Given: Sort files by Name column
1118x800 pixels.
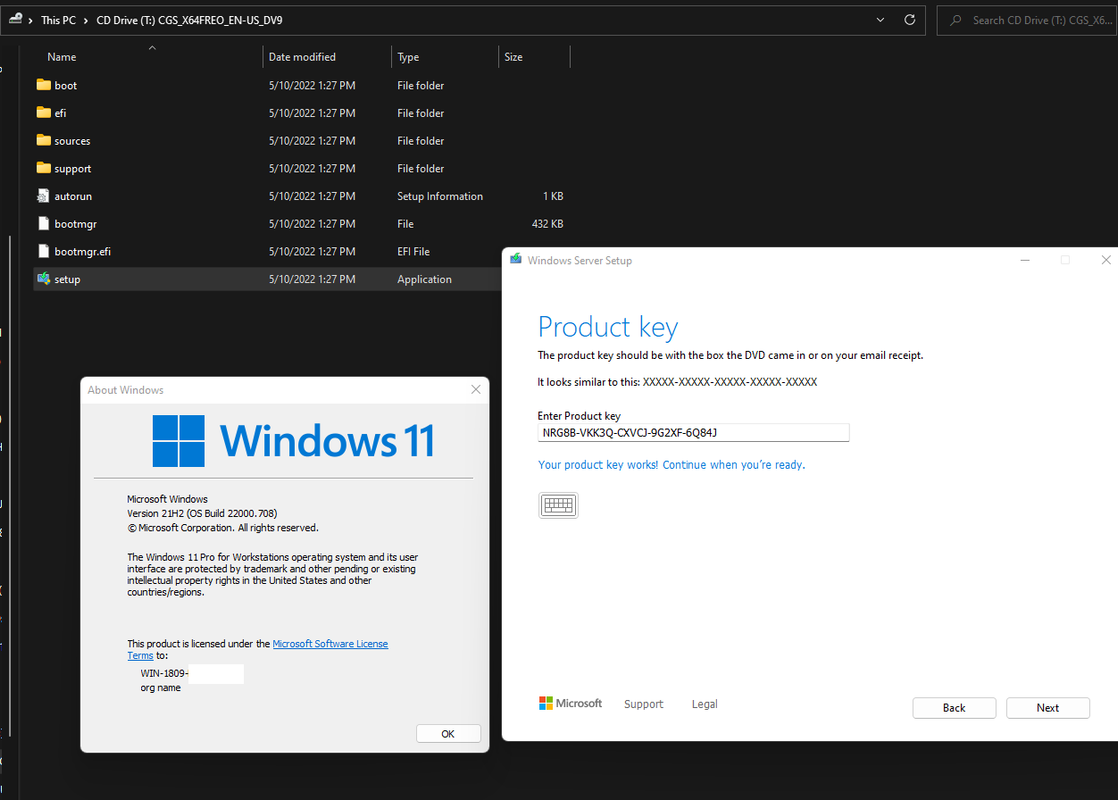Looking at the screenshot, I should tap(61, 57).
